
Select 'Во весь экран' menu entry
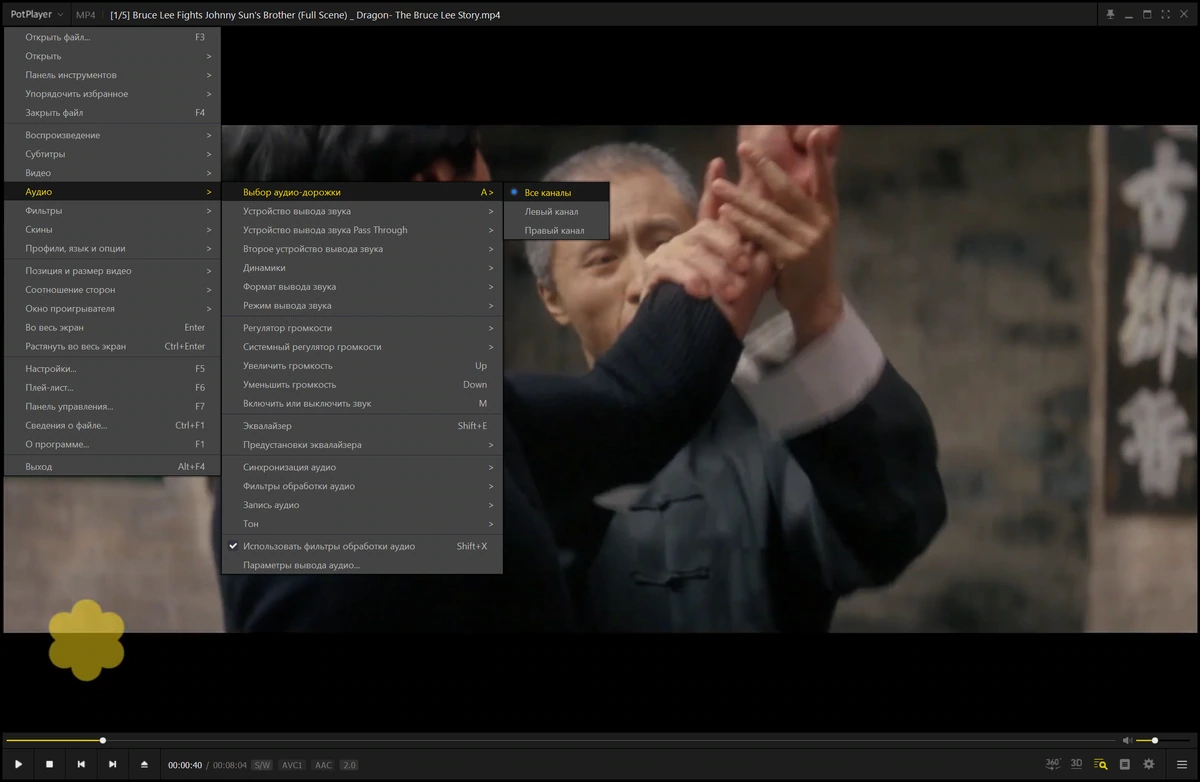(x=112, y=327)
